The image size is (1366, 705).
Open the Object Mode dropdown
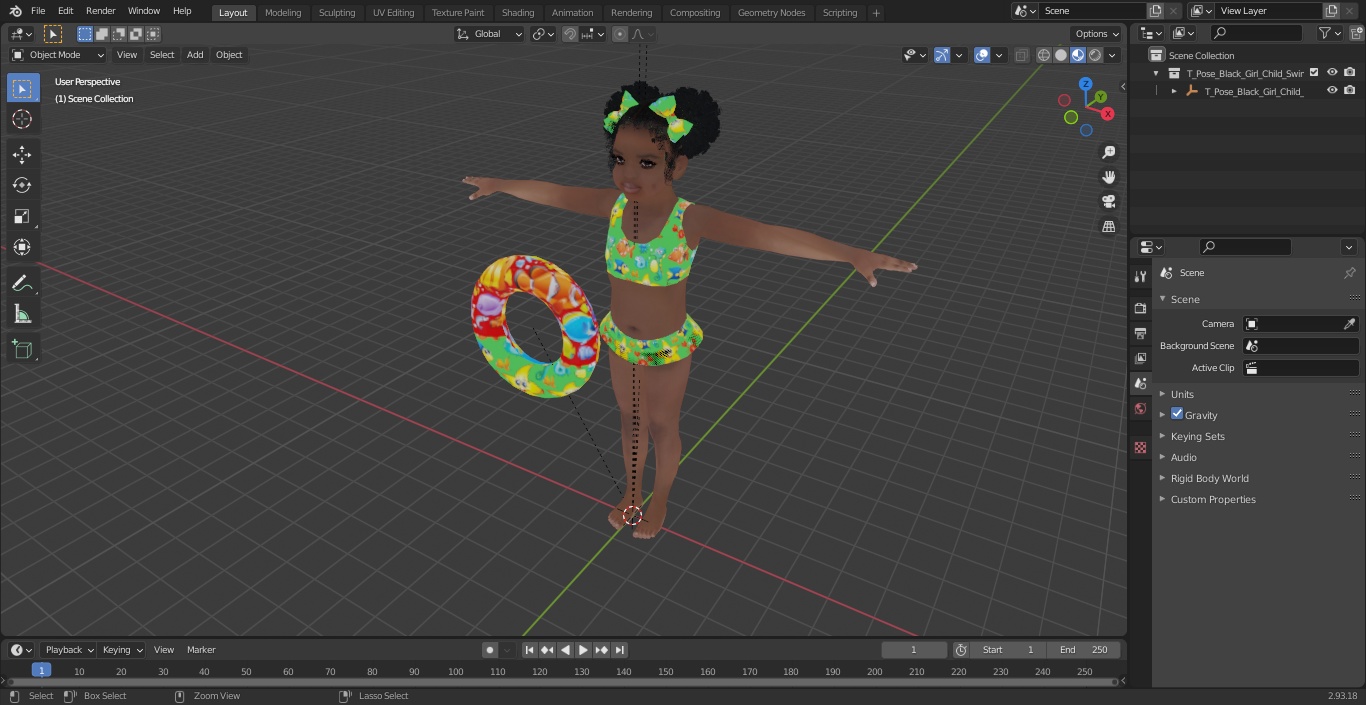[x=58, y=55]
